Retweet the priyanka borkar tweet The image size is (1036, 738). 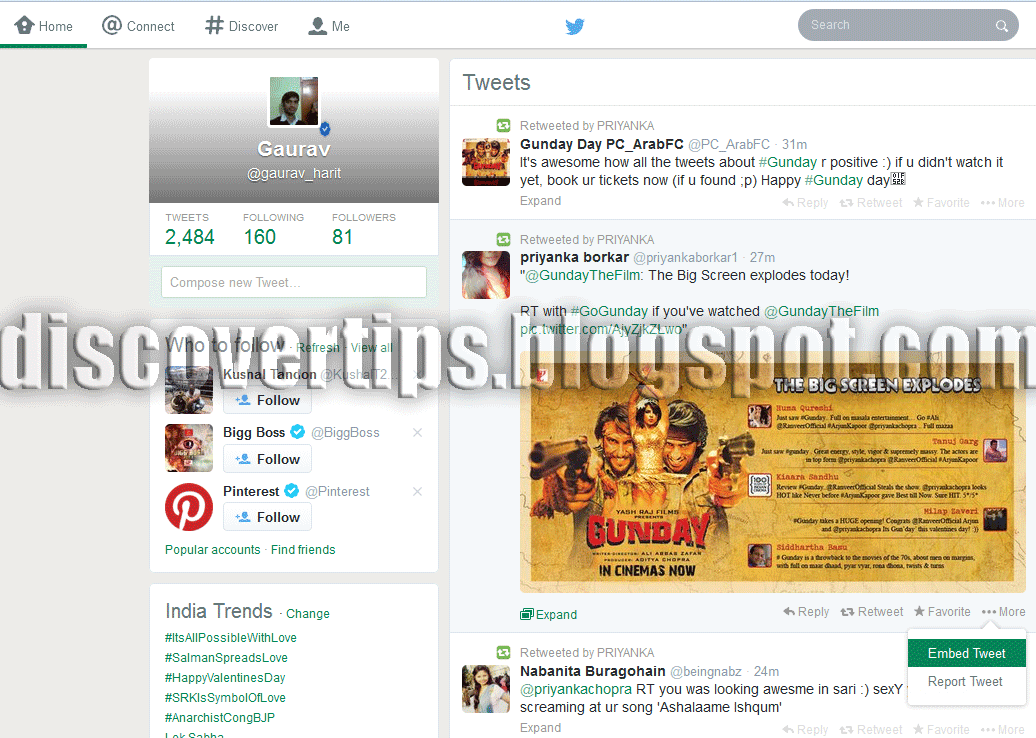point(871,612)
